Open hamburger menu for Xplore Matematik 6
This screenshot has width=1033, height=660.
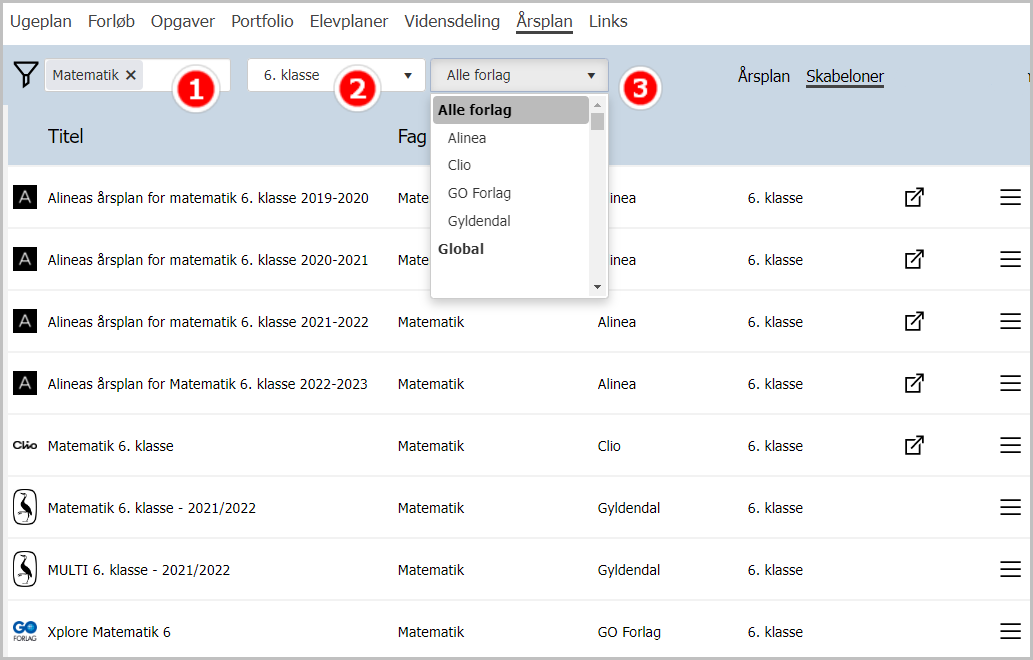tap(1010, 631)
